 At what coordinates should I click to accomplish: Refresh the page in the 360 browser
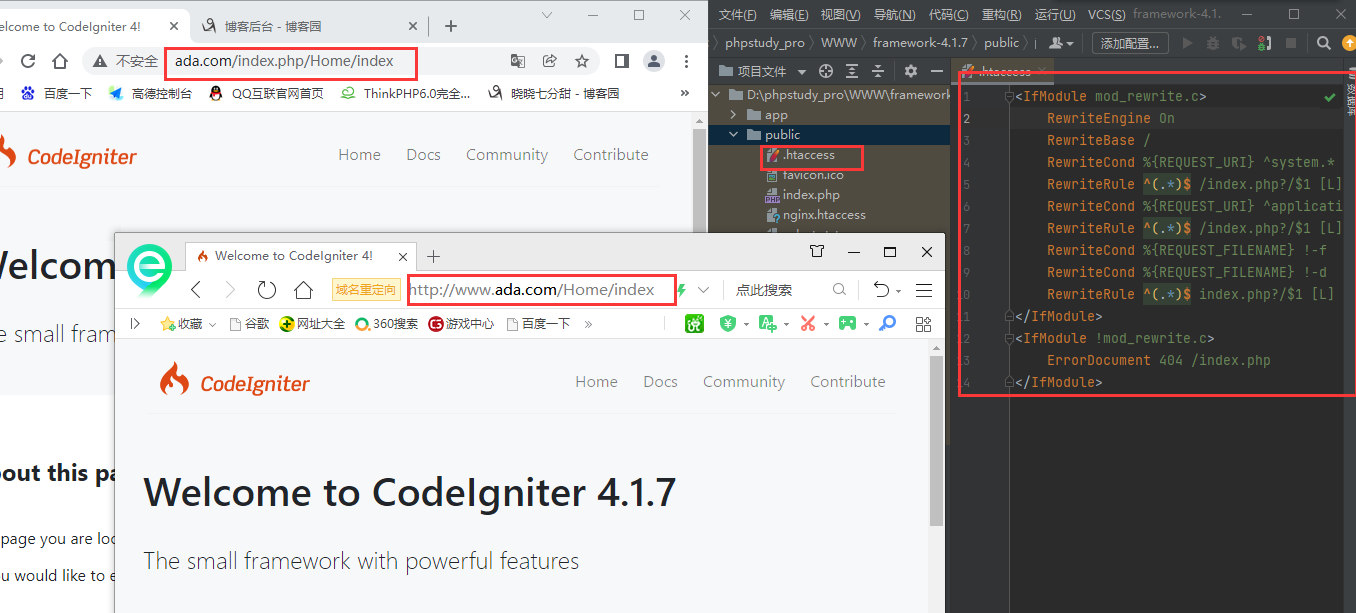[x=267, y=290]
